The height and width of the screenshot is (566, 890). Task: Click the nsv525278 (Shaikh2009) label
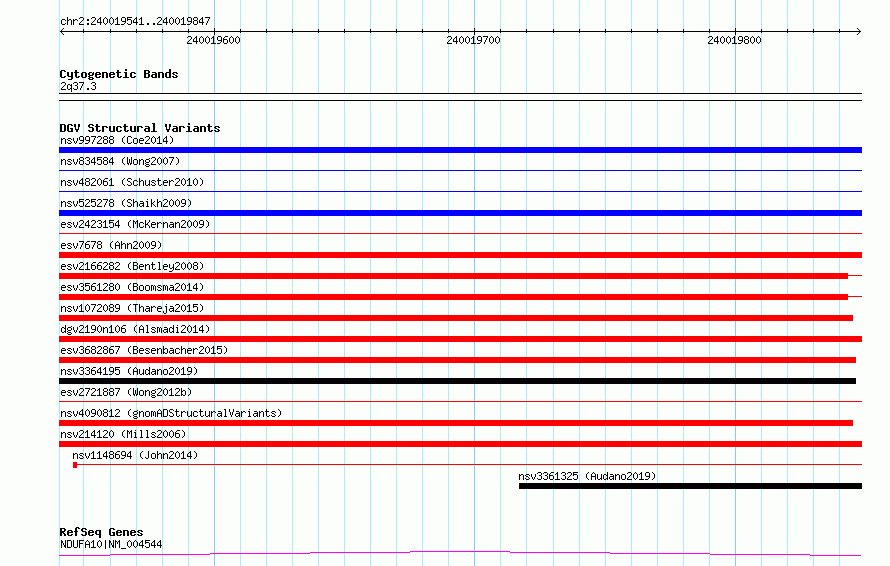click(126, 203)
